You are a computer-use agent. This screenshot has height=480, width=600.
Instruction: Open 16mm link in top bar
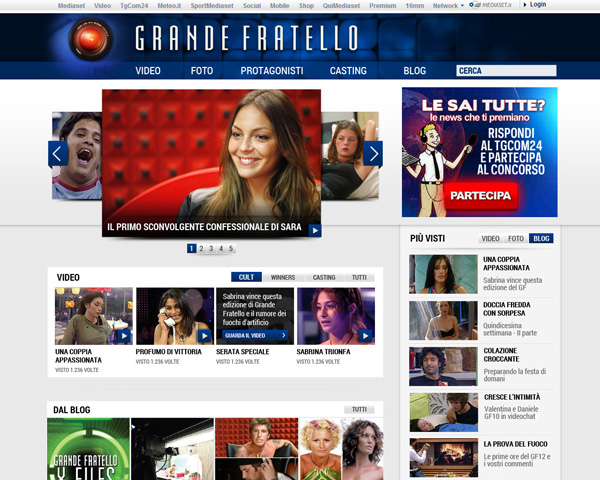click(415, 6)
